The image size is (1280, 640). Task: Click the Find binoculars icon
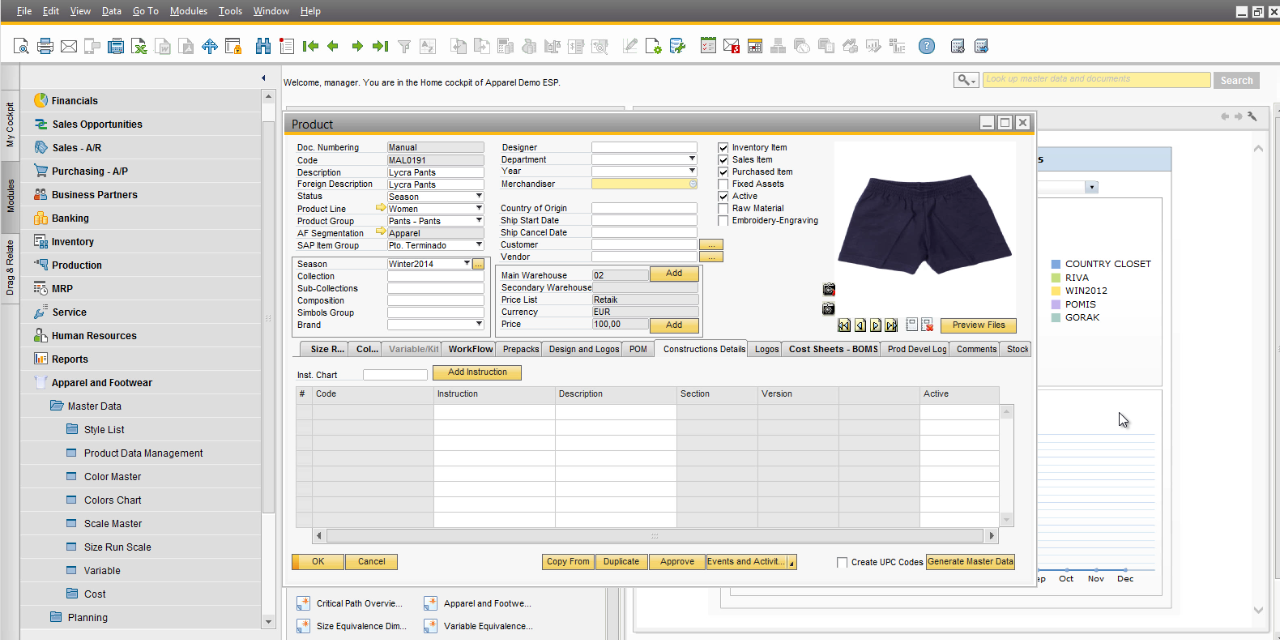[x=264, y=46]
